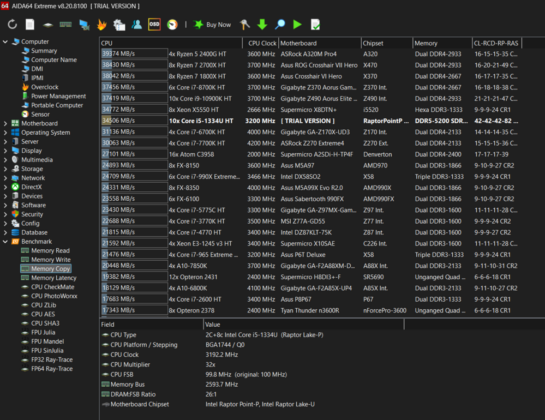545x420 pixels.
Task: Sort by Memory column header
Action: click(x=442, y=43)
